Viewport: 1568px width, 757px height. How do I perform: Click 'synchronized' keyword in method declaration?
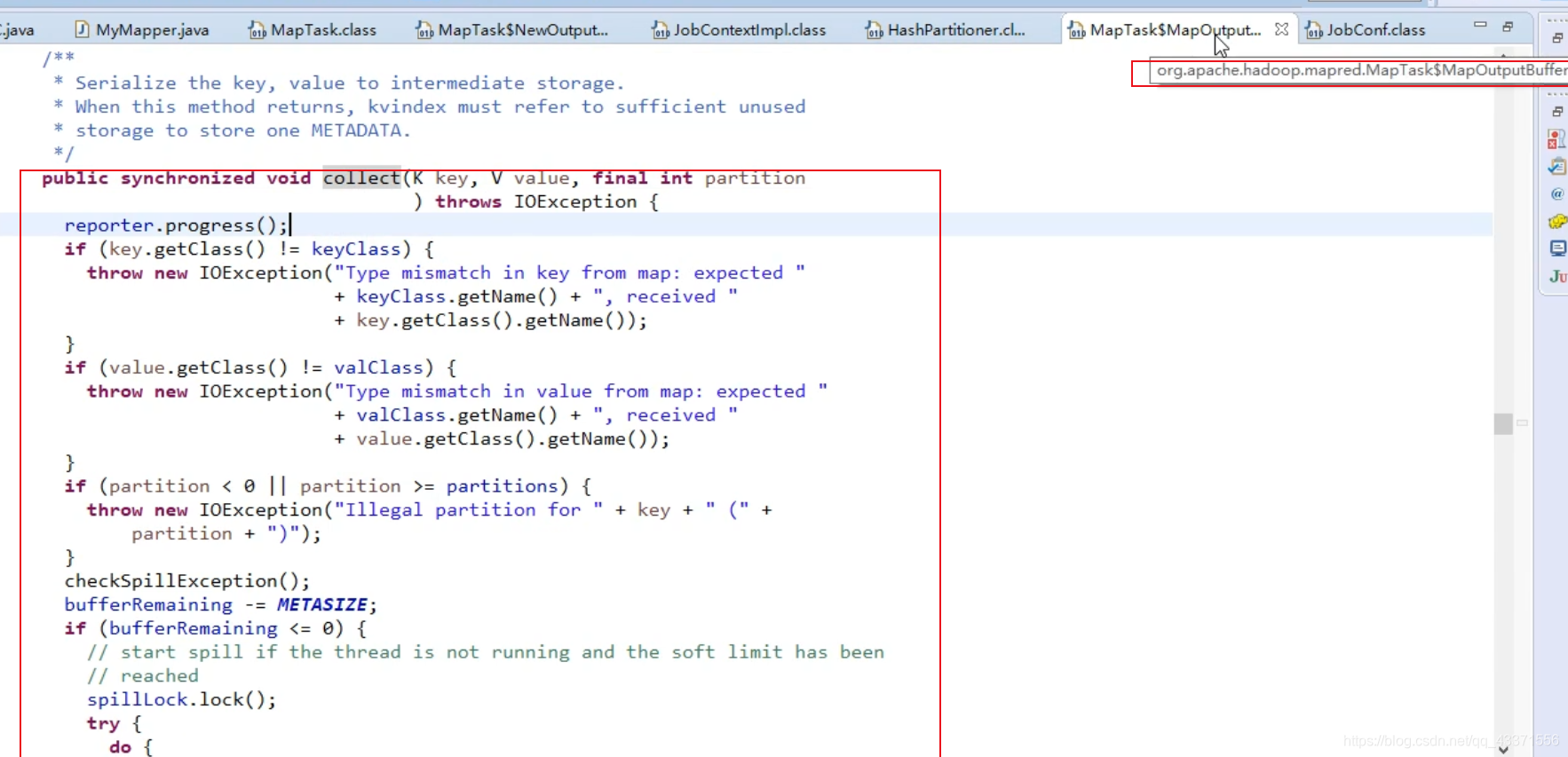[x=187, y=178]
